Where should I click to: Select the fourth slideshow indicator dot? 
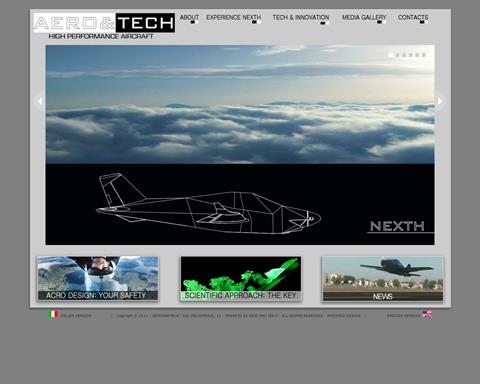pyautogui.click(x=411, y=55)
